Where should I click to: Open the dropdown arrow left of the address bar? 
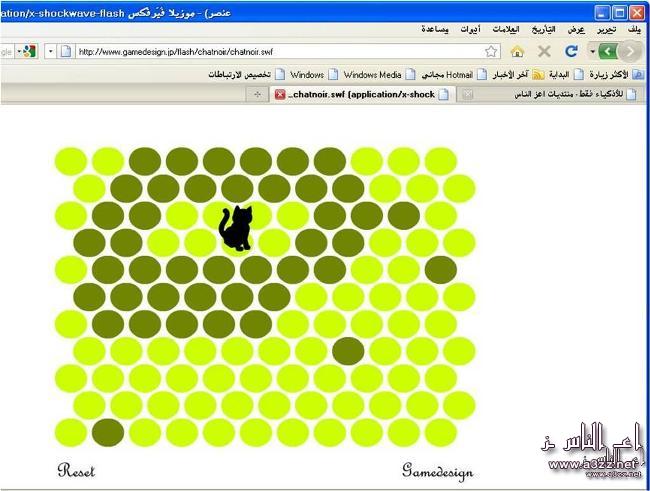pyautogui.click(x=51, y=52)
